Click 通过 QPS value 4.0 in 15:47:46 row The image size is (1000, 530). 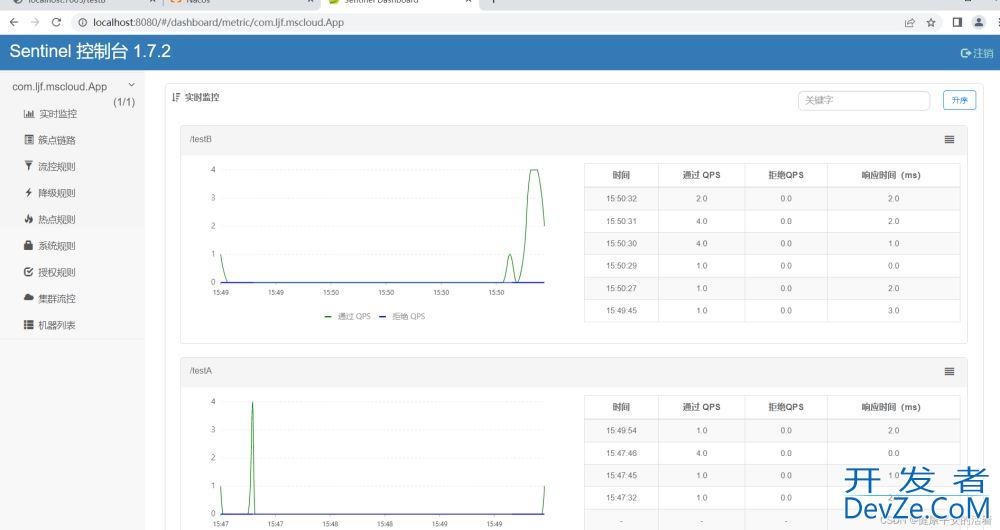point(702,453)
